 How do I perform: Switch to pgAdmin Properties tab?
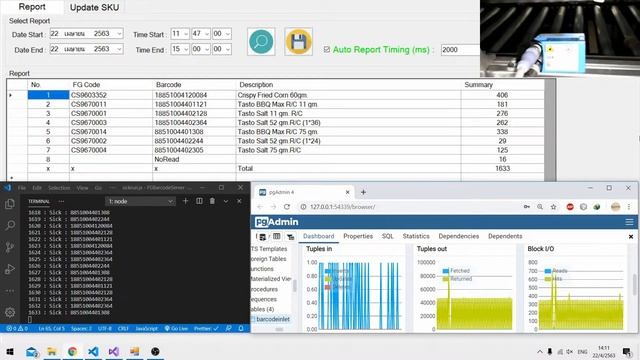point(358,236)
